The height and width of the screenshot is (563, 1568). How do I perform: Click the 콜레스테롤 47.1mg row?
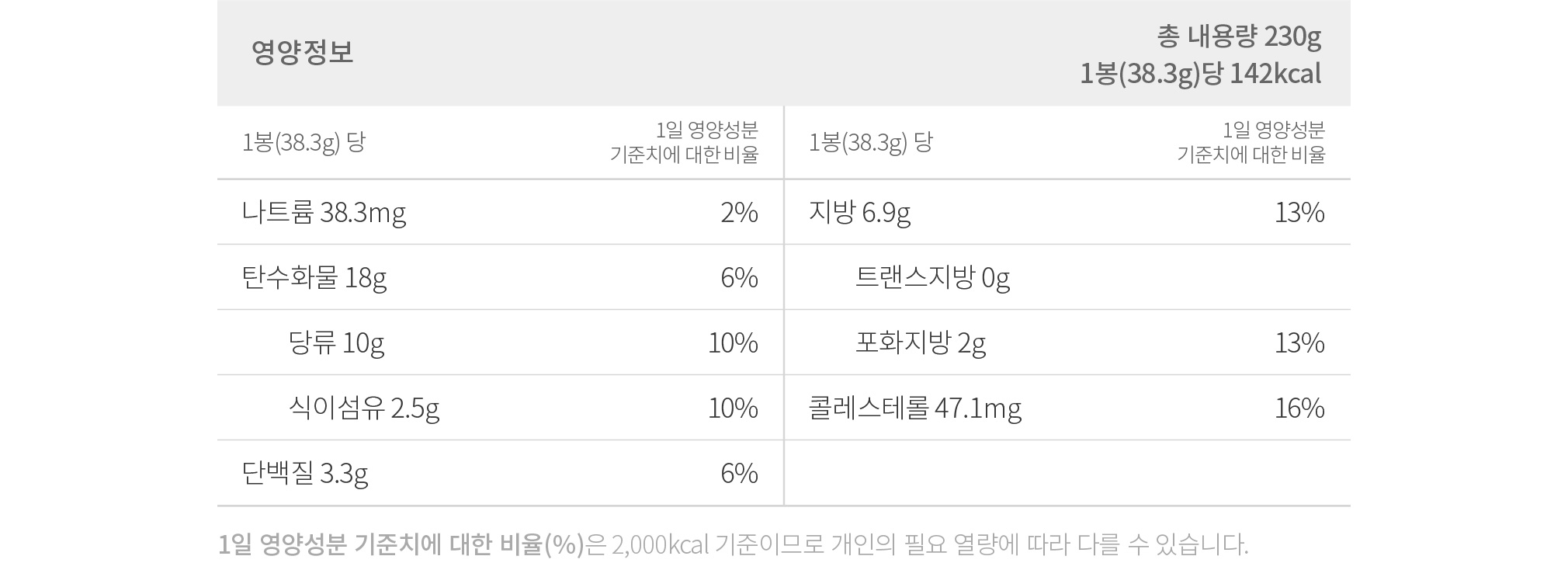(1067, 408)
